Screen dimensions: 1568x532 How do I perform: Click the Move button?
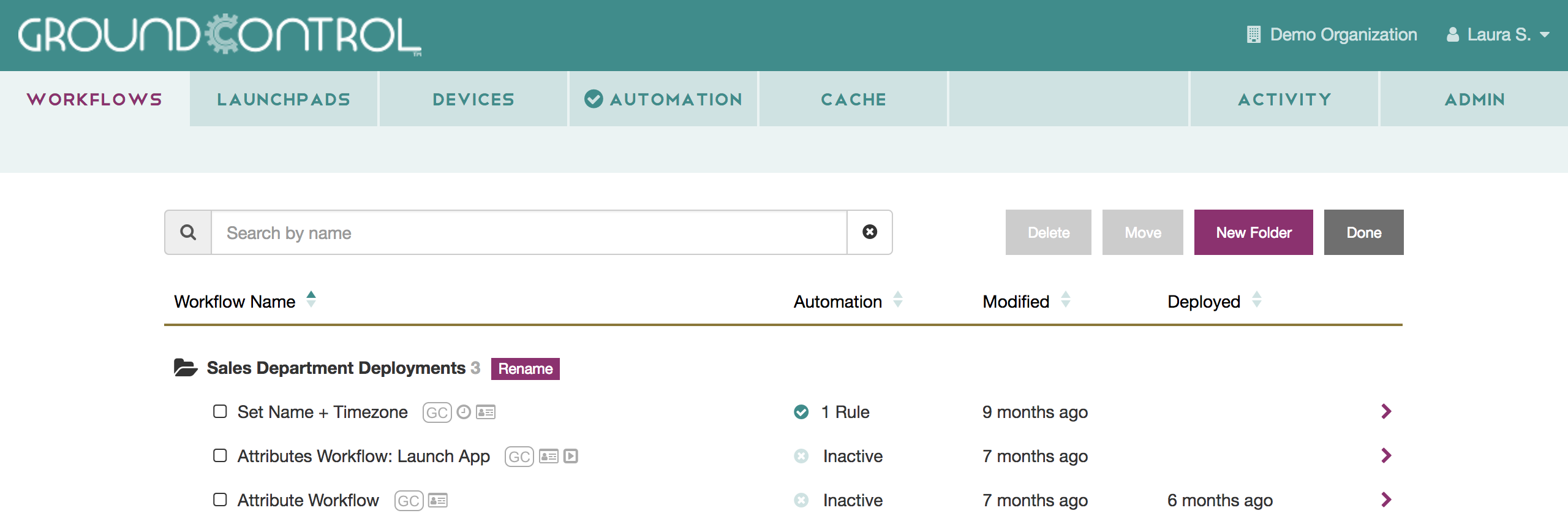(x=1143, y=232)
